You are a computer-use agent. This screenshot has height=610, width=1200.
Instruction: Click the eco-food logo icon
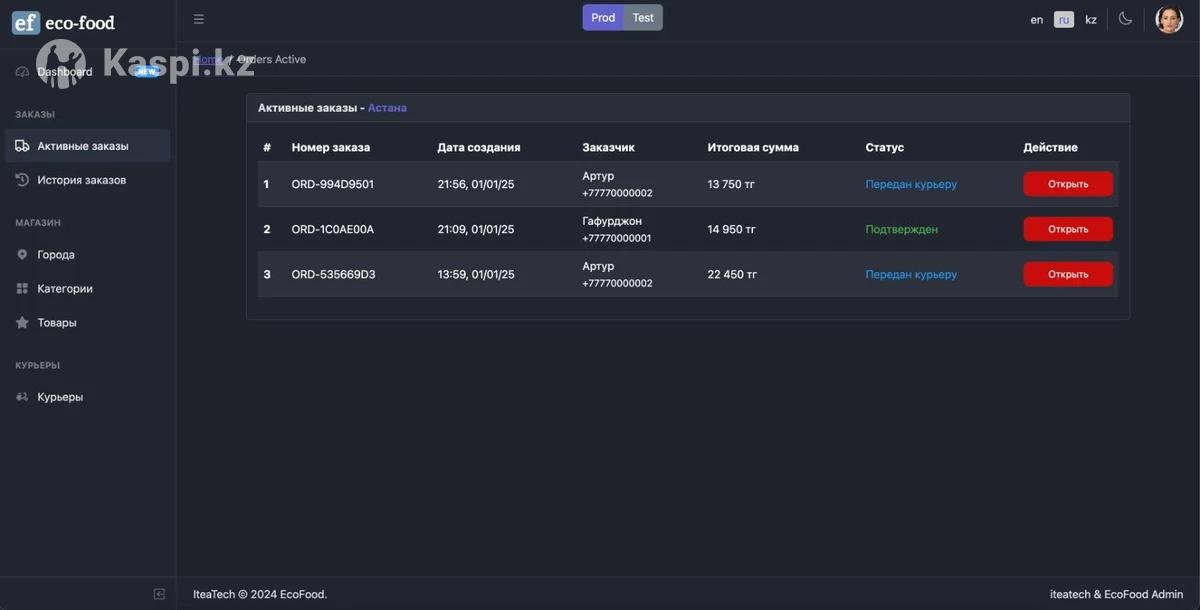[26, 22]
